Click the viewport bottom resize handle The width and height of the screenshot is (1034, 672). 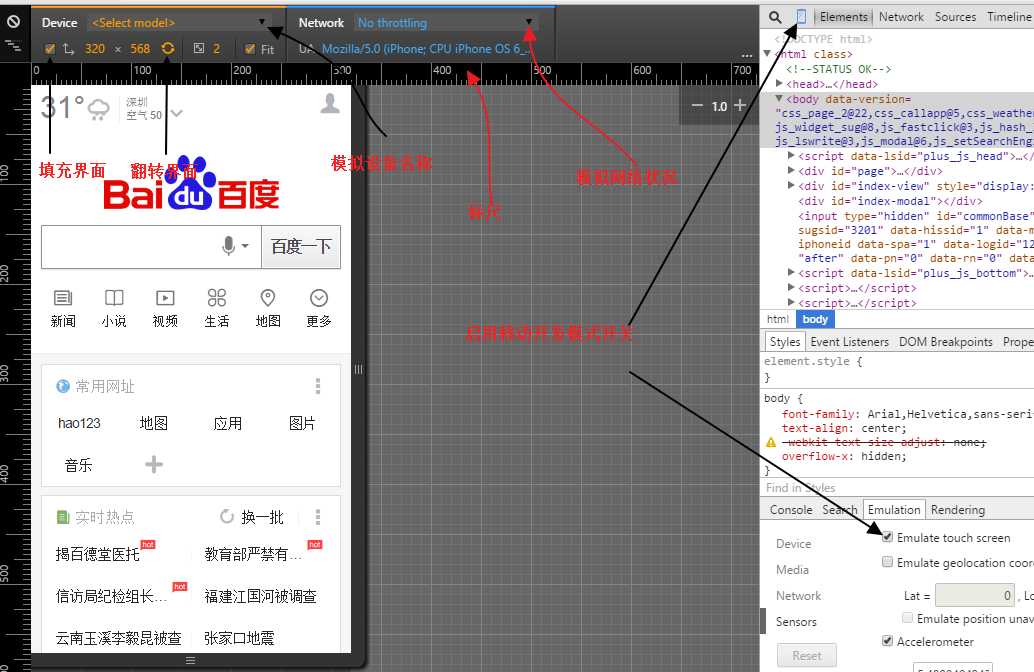(x=191, y=660)
